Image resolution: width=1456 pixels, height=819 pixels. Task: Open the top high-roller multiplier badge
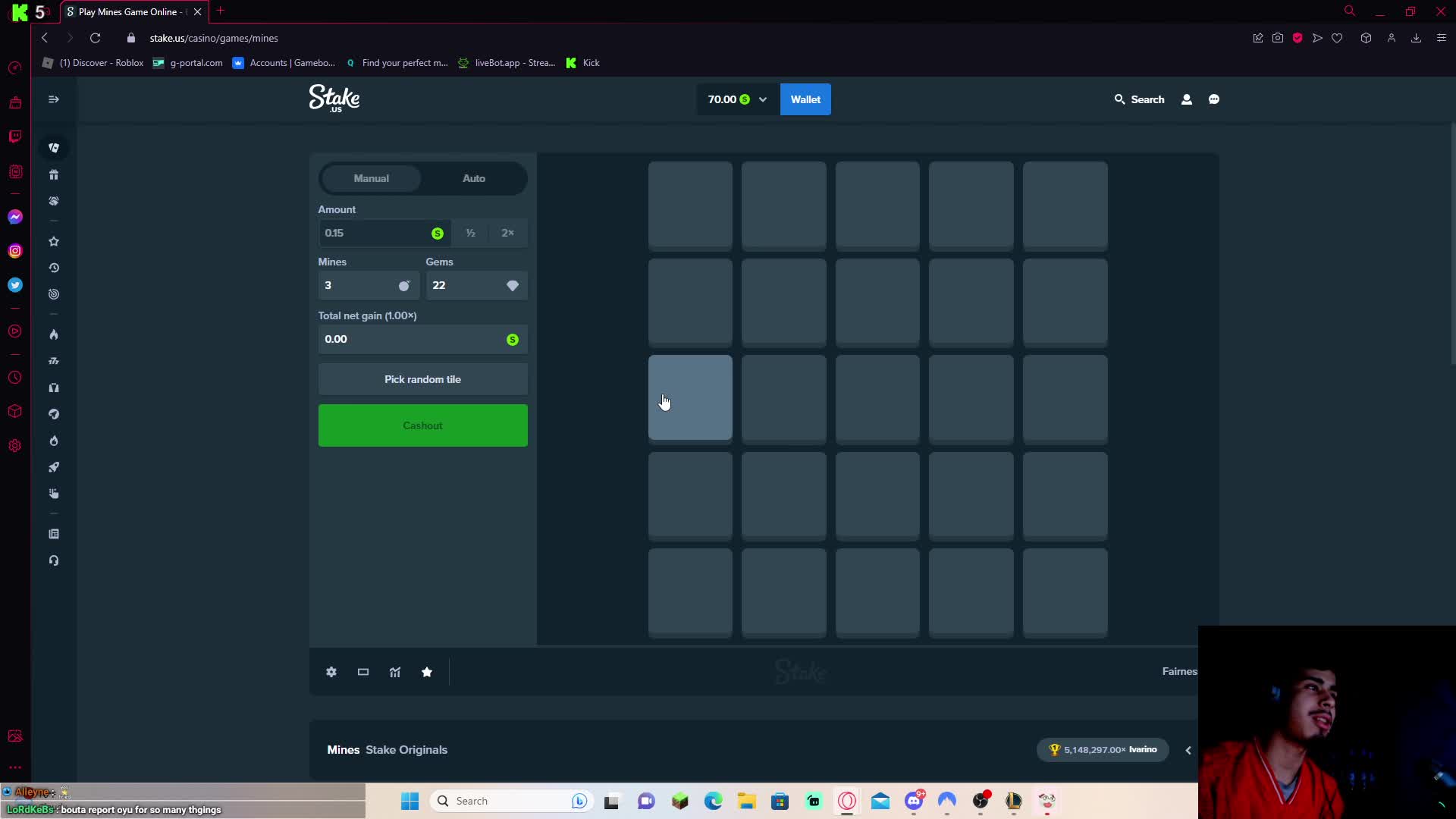[x=1103, y=750]
